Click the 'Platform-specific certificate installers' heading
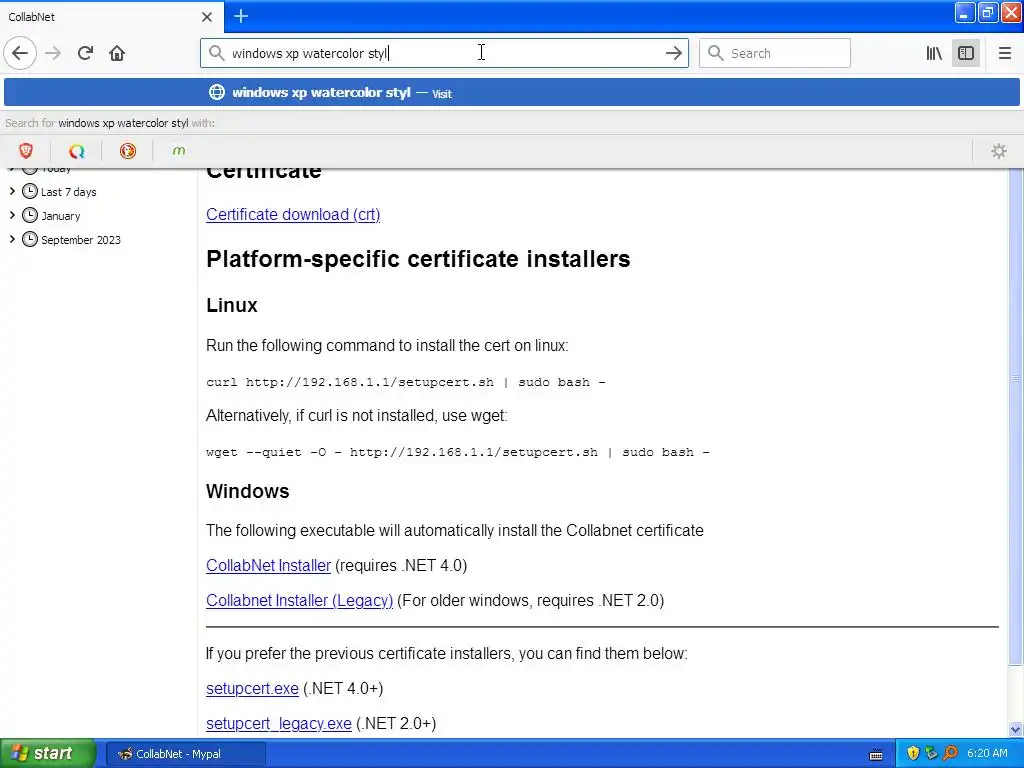The width and height of the screenshot is (1024, 768). tap(418, 259)
